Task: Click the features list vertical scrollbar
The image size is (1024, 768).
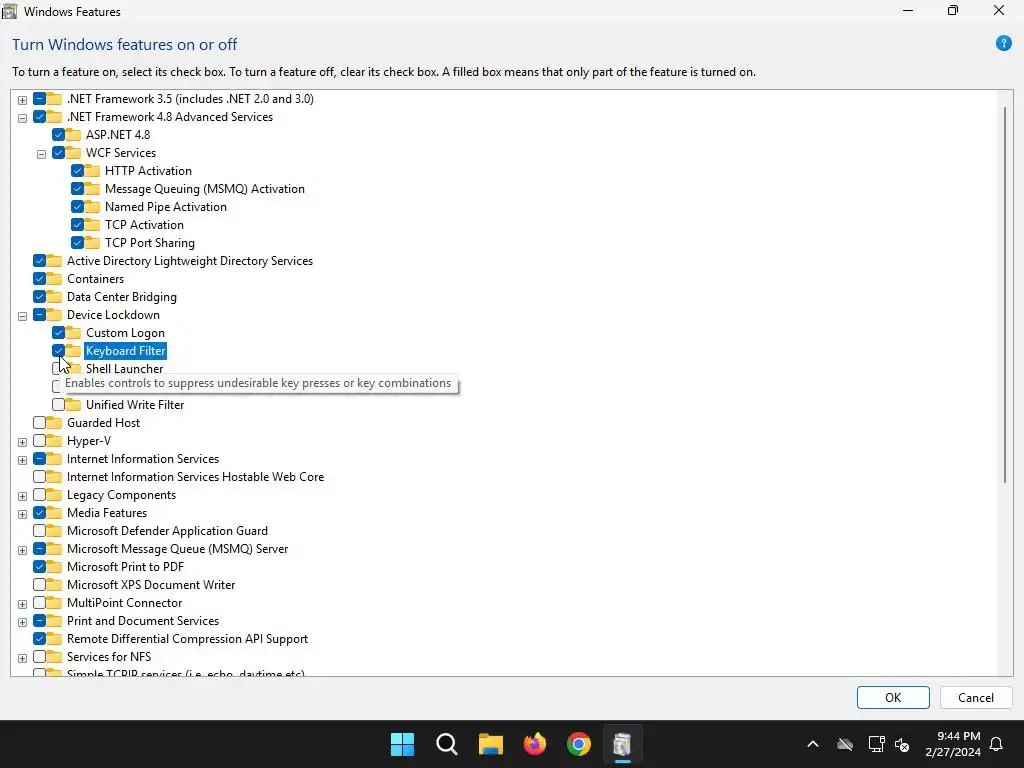Action: click(x=1005, y=294)
